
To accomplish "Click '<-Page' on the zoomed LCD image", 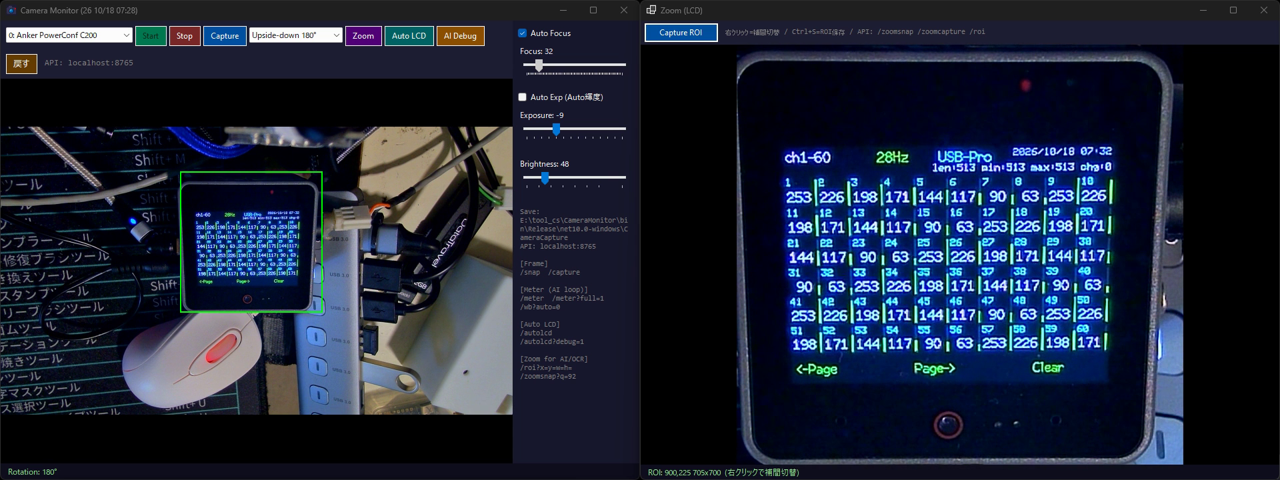I will coord(817,369).
